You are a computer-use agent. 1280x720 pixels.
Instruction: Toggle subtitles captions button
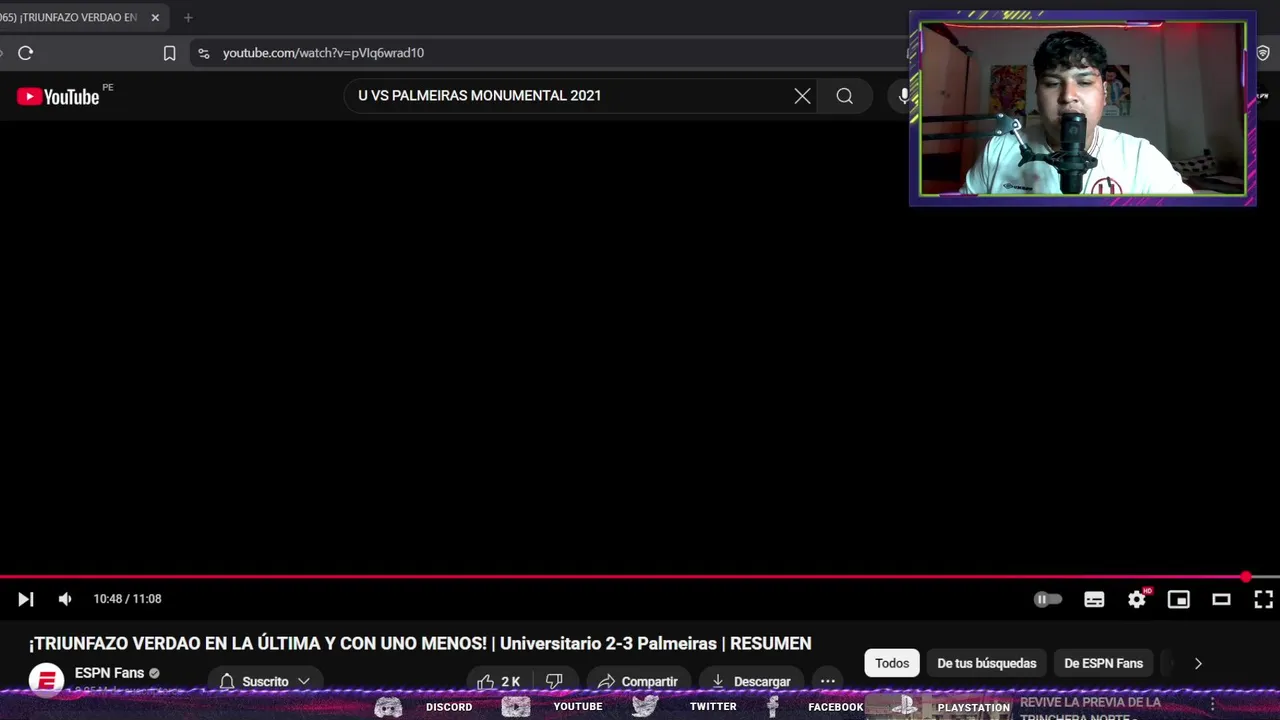[x=1094, y=599]
